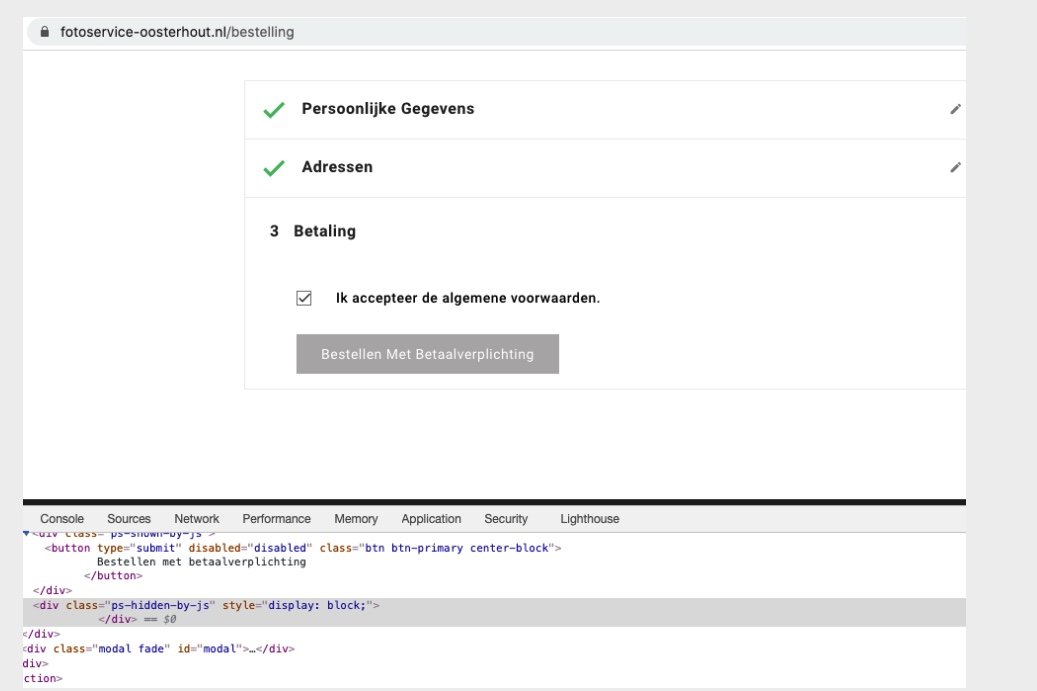Viewport: 1037px width, 691px height.
Task: Click the Ik accepteer de algemene voorwaarden label
Action: pyautogui.click(x=468, y=298)
